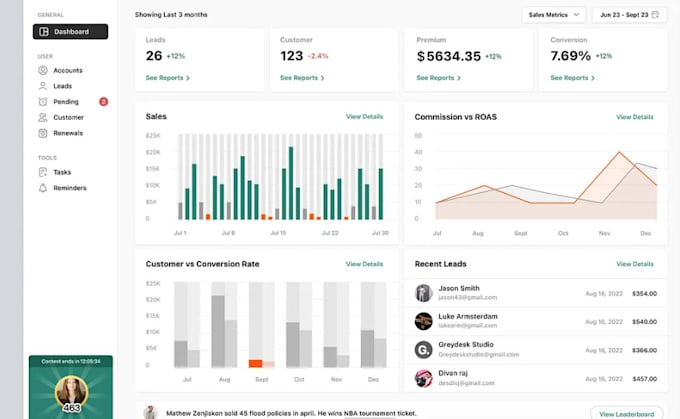Open See Reports under Leads card
This screenshot has height=419, width=680.
[167, 78]
